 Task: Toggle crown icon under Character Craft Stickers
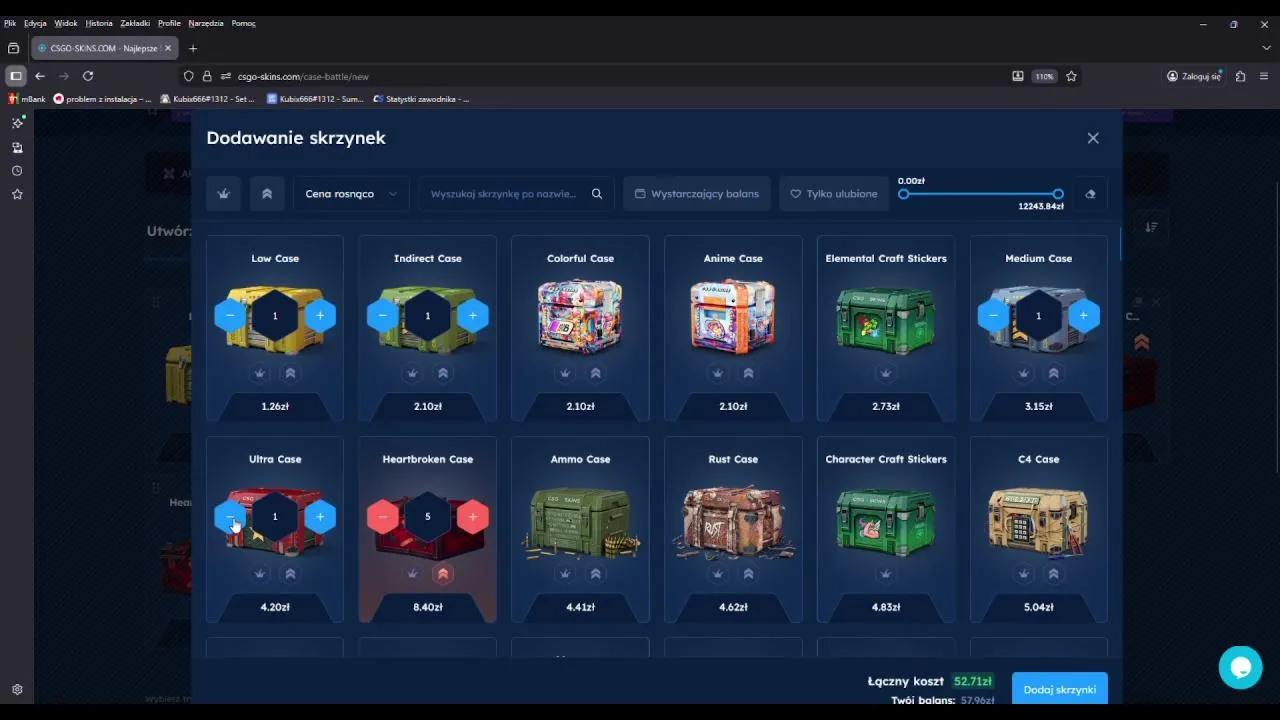886,574
